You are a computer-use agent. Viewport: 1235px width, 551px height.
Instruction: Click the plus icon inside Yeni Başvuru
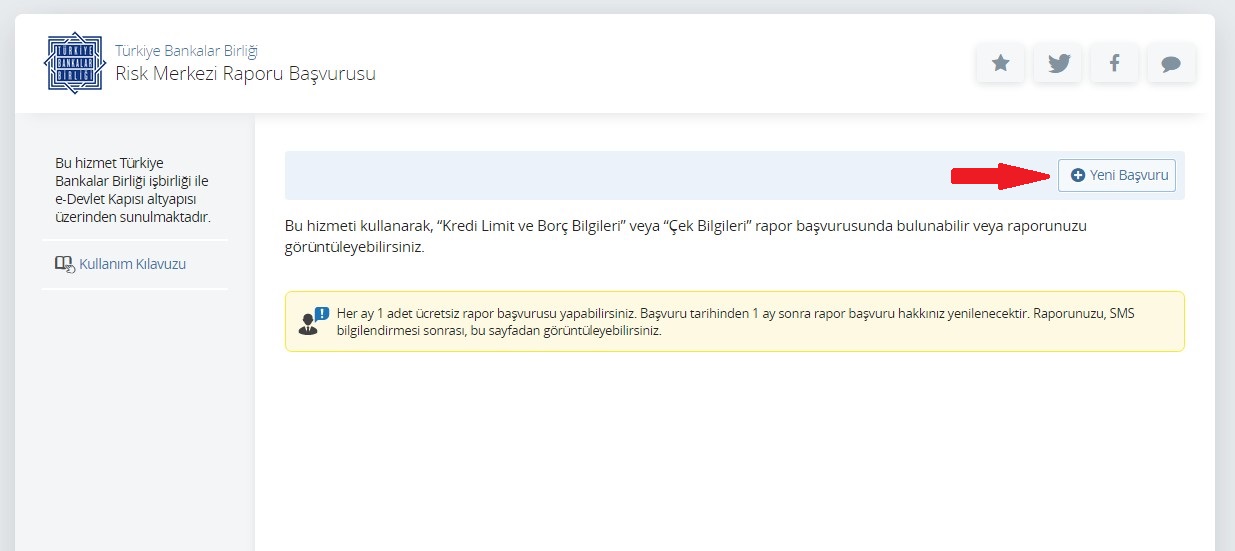click(1077, 175)
